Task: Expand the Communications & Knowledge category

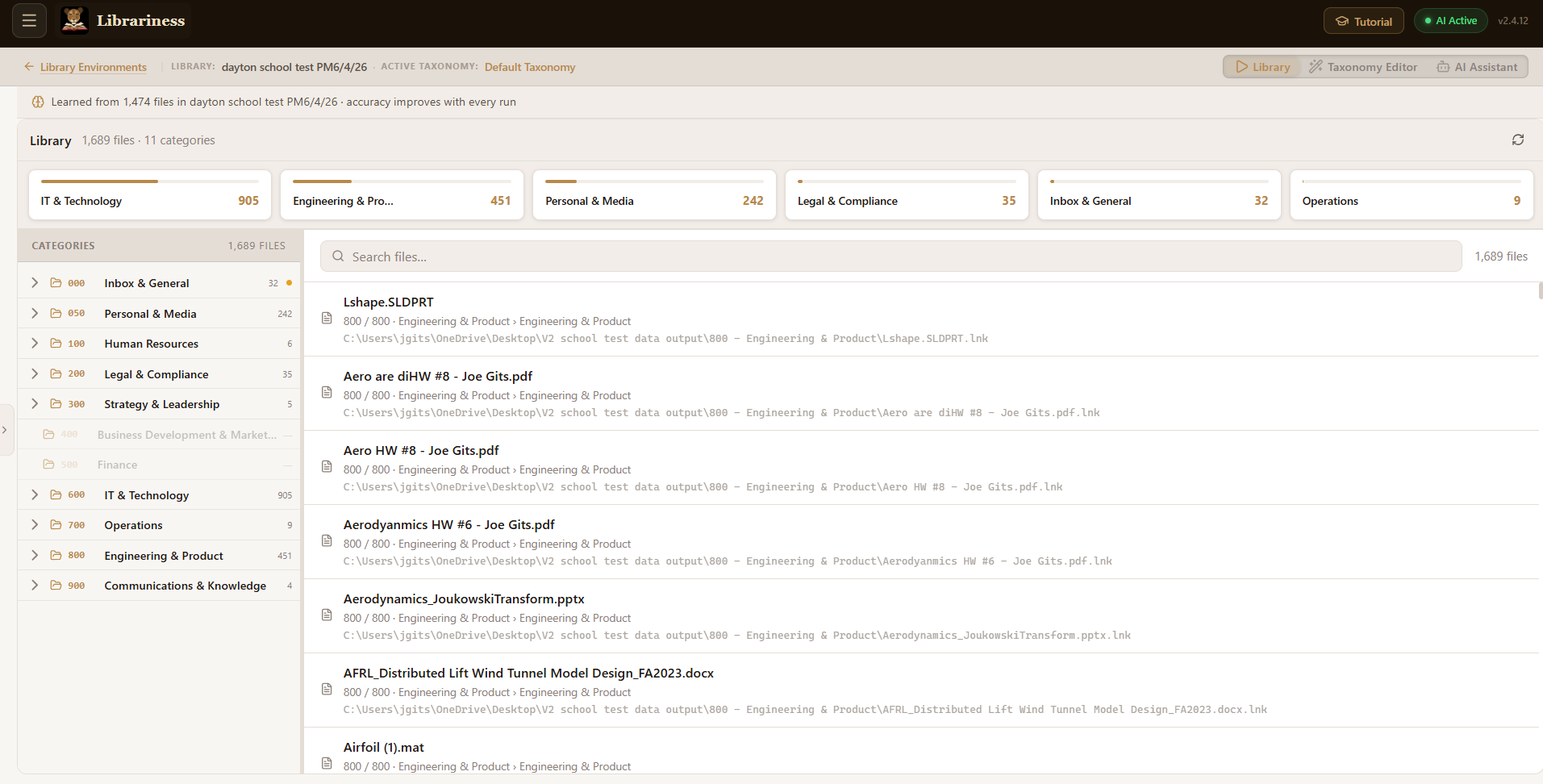Action: pos(35,586)
